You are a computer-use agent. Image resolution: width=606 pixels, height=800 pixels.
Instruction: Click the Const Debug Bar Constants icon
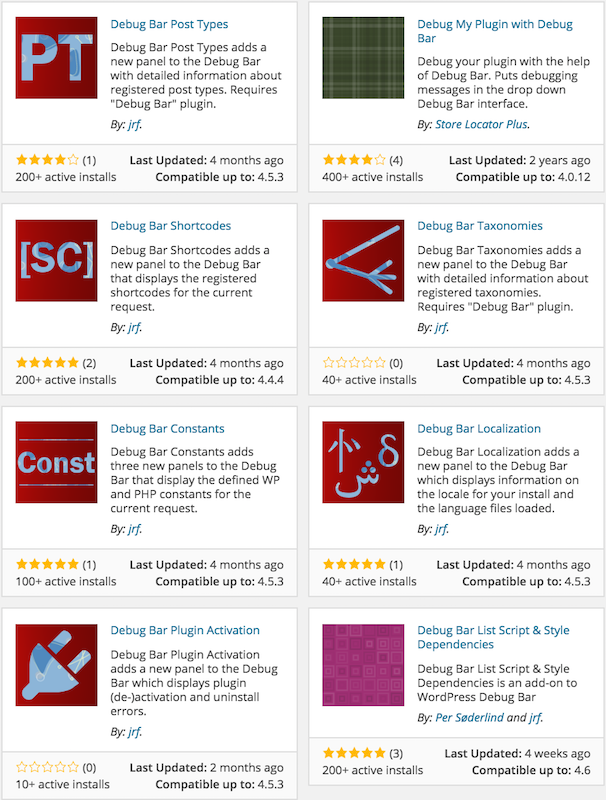coord(56,462)
